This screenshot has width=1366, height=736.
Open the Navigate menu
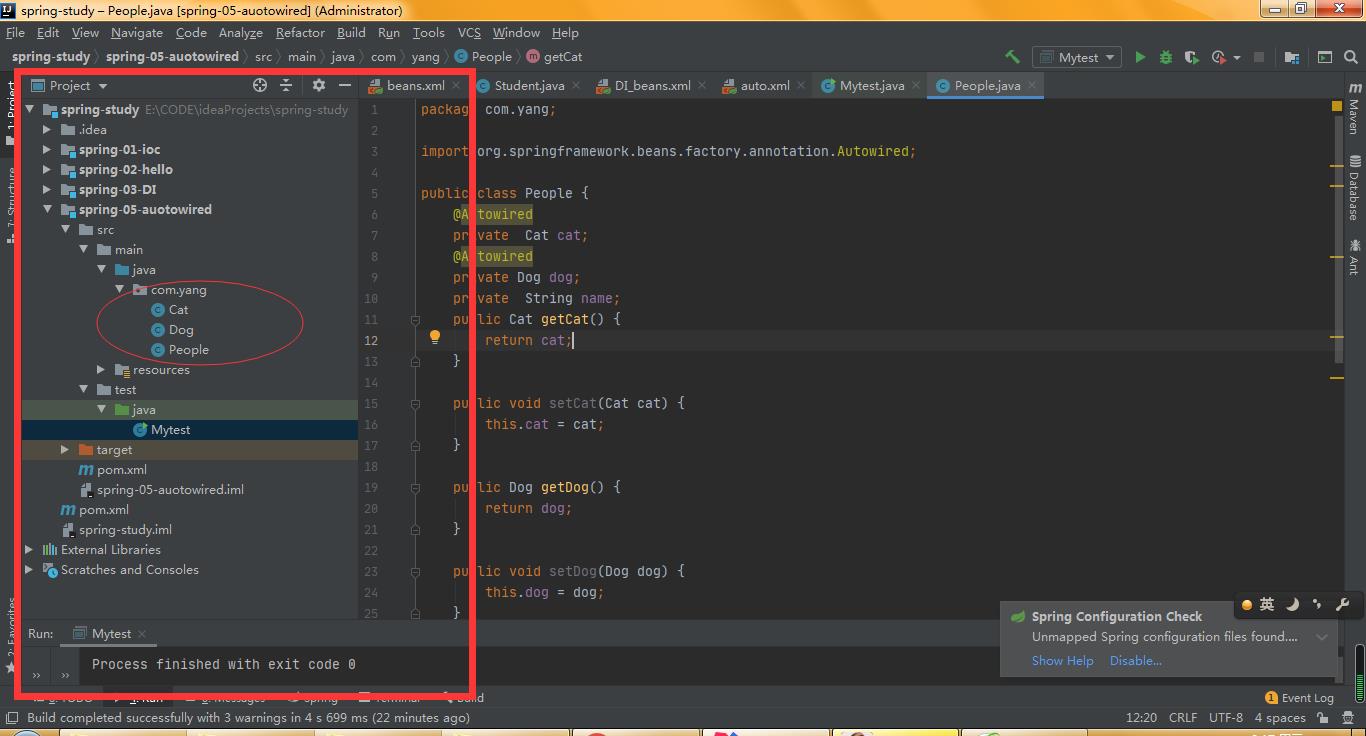tap(136, 32)
